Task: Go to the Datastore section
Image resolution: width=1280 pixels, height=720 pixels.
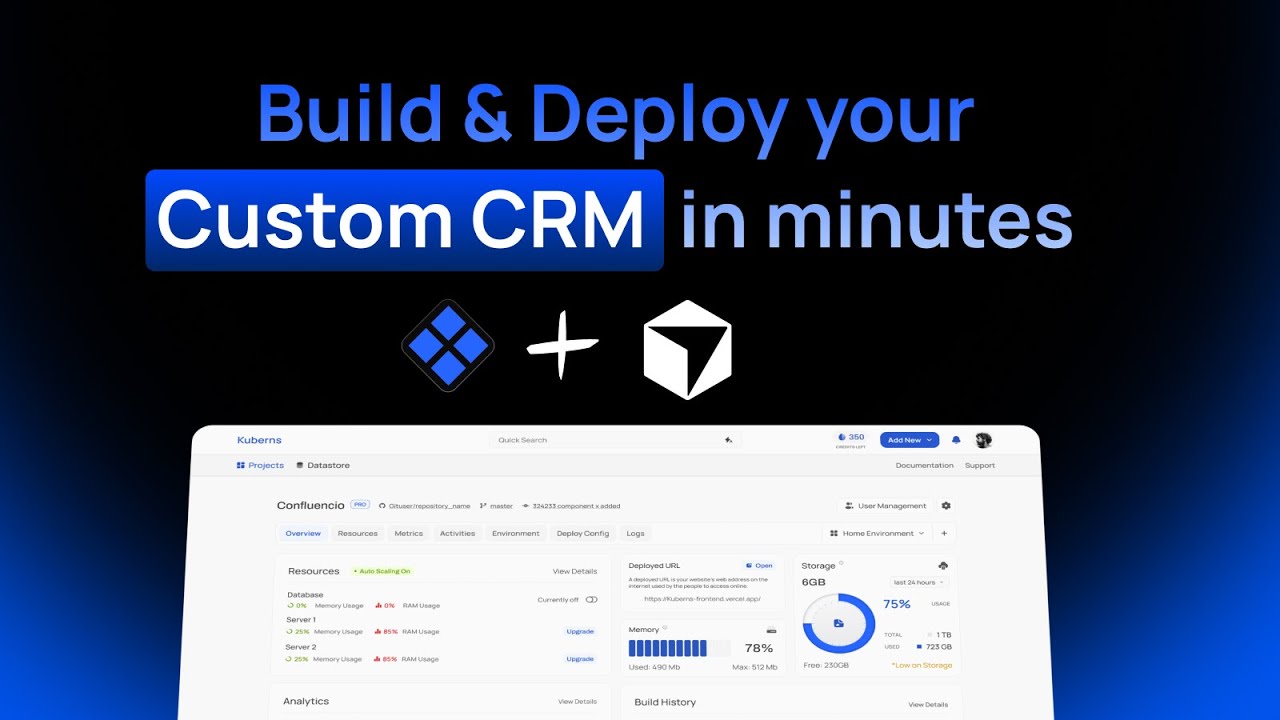Action: pyautogui.click(x=323, y=465)
